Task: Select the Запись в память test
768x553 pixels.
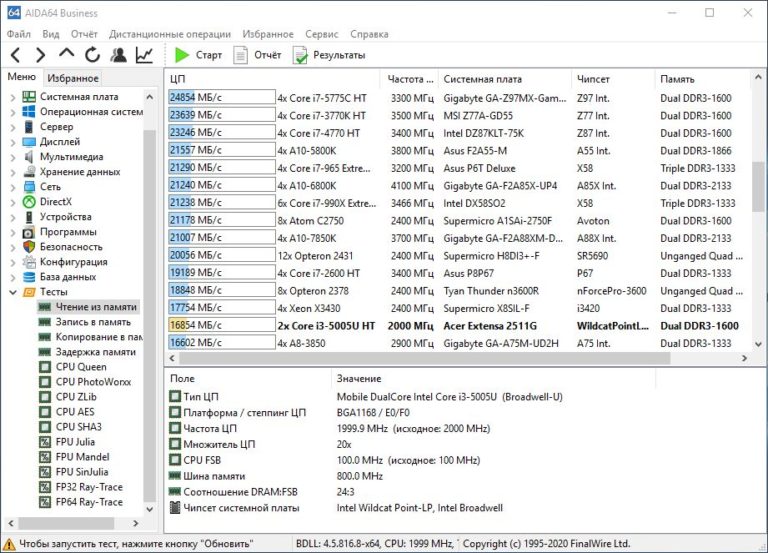Action: point(85,322)
